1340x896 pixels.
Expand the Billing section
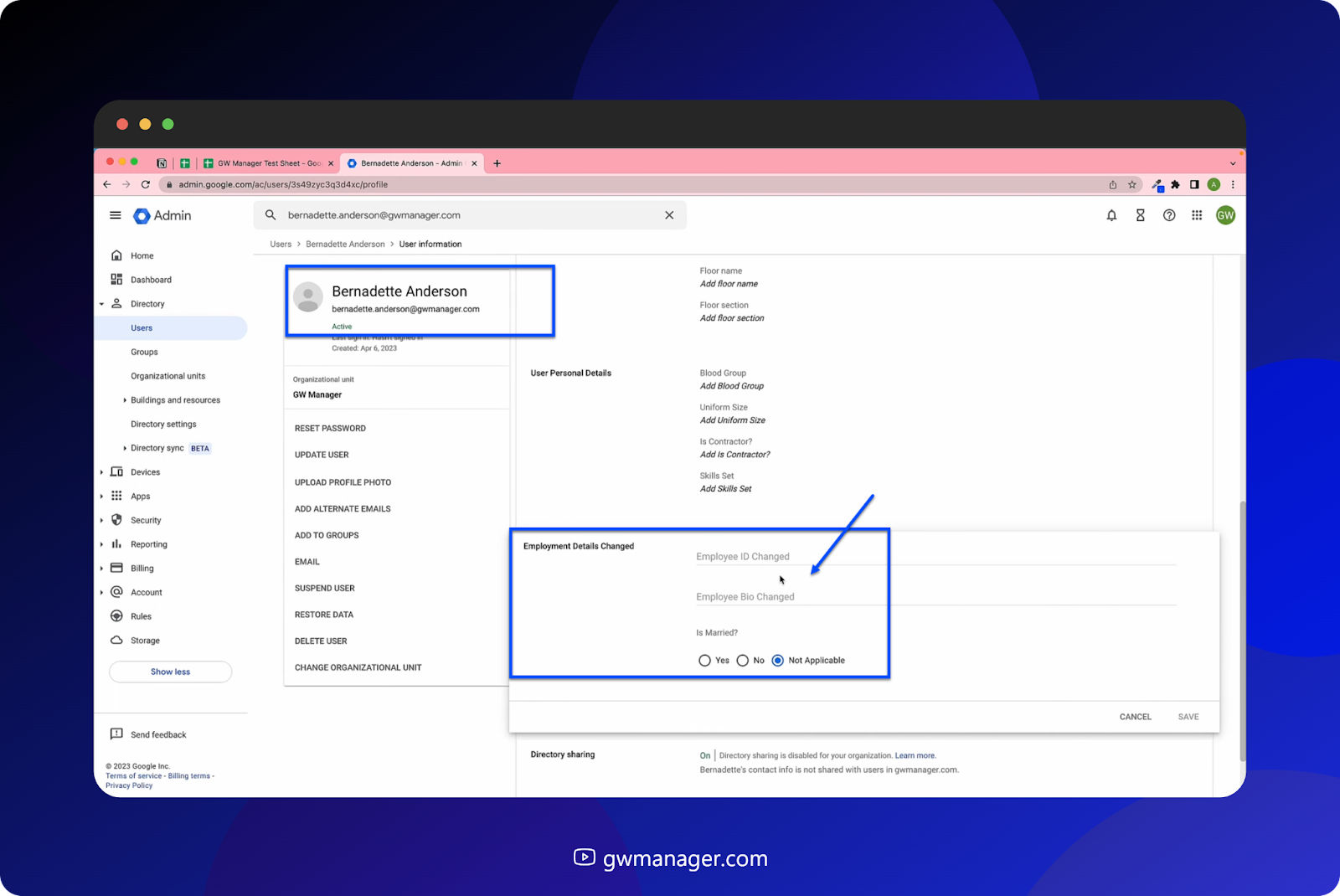(101, 569)
